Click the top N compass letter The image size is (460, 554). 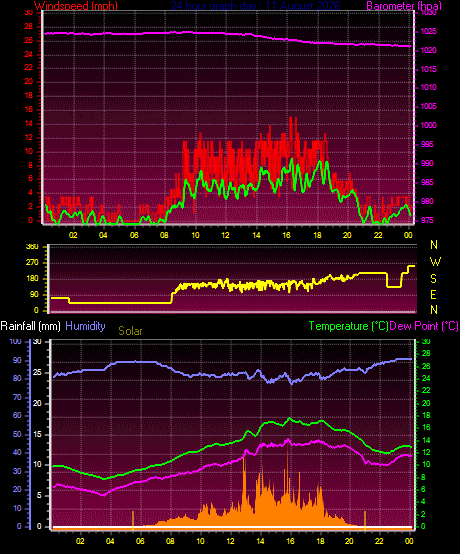click(x=434, y=244)
